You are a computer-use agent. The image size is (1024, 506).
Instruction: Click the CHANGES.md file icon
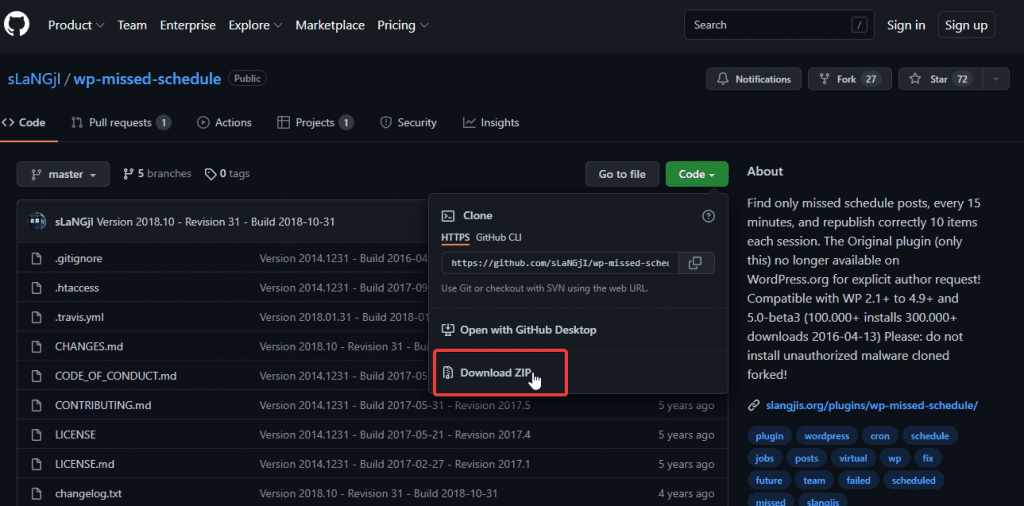(x=37, y=347)
